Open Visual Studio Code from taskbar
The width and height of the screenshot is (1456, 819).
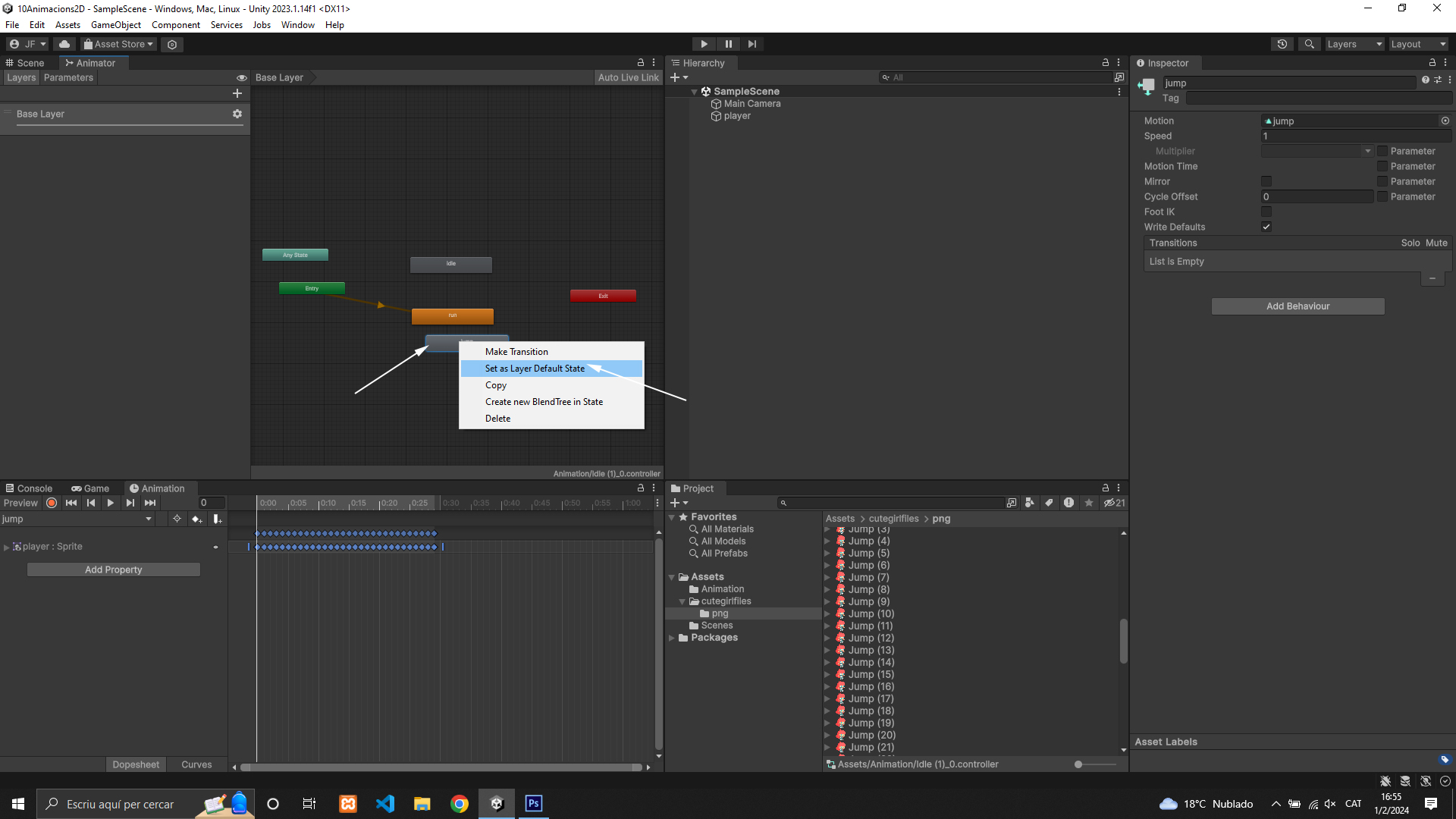point(385,804)
